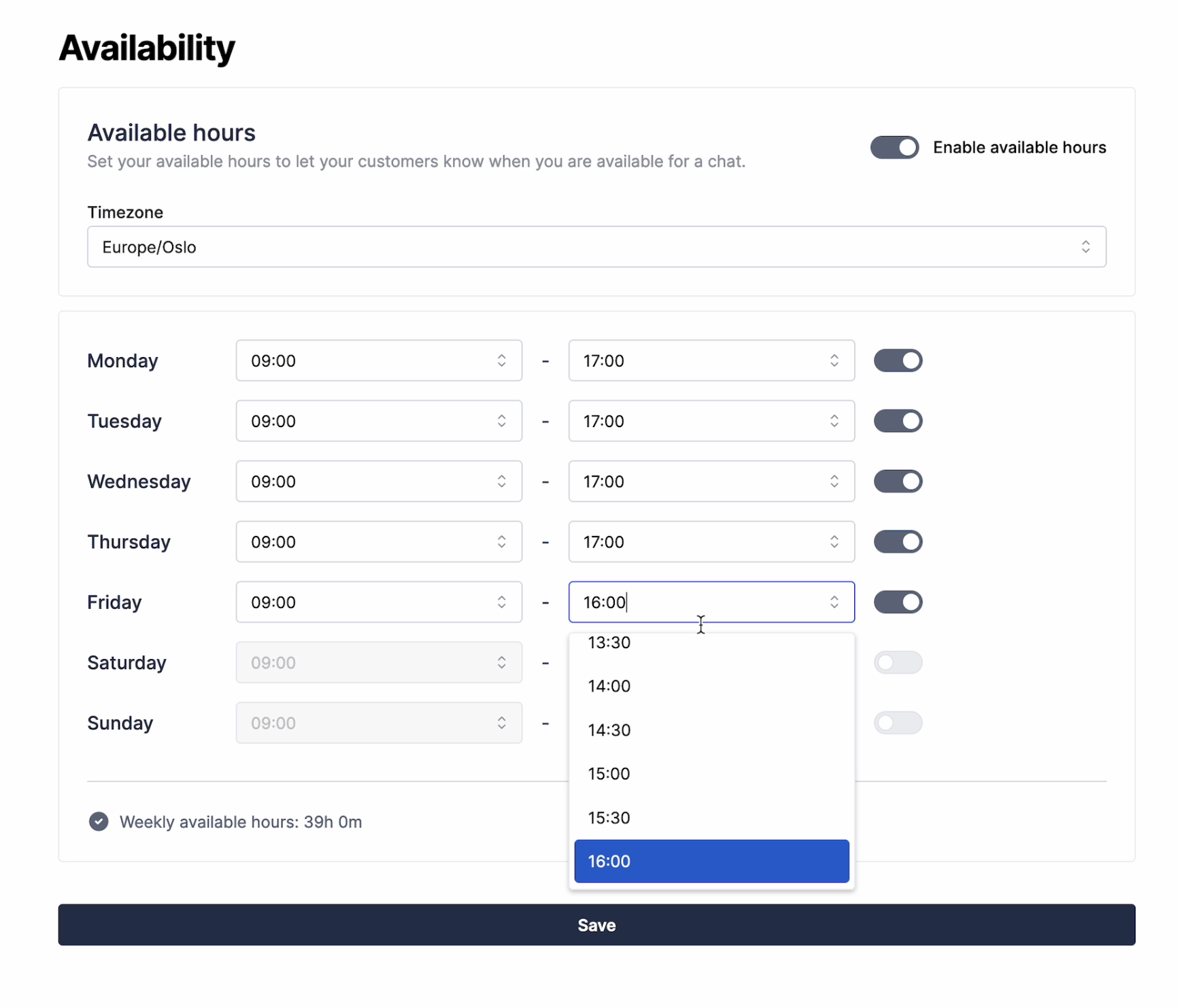1178x1008 pixels.
Task: Disable Monday availability toggle
Action: coord(898,360)
